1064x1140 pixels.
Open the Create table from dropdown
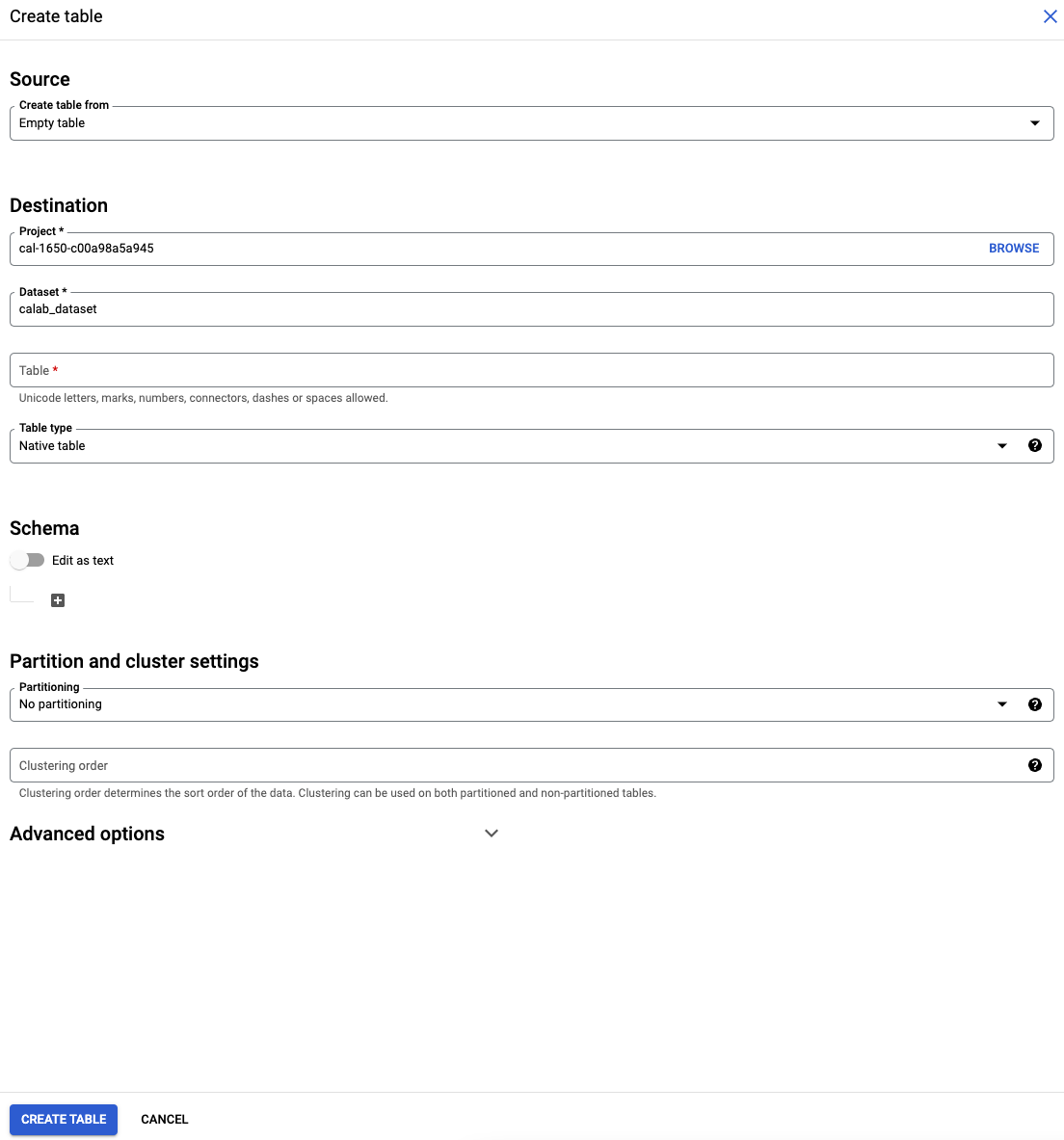(x=1035, y=123)
